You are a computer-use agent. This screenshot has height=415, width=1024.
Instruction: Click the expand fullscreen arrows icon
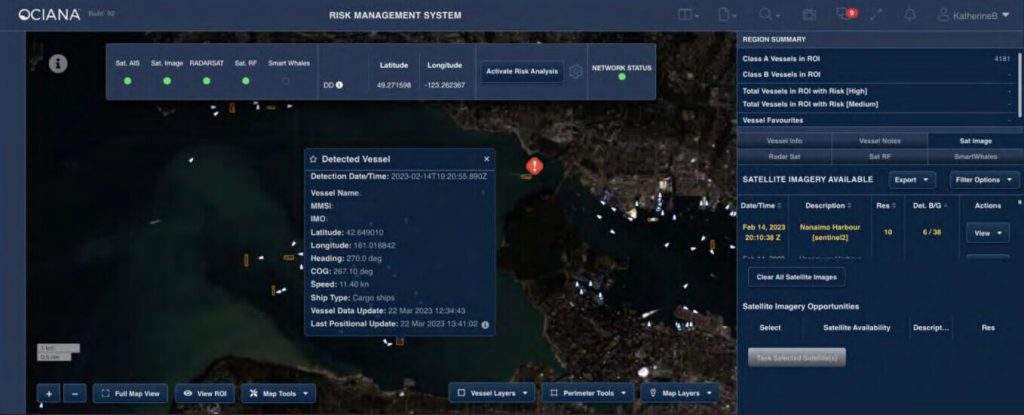(876, 15)
